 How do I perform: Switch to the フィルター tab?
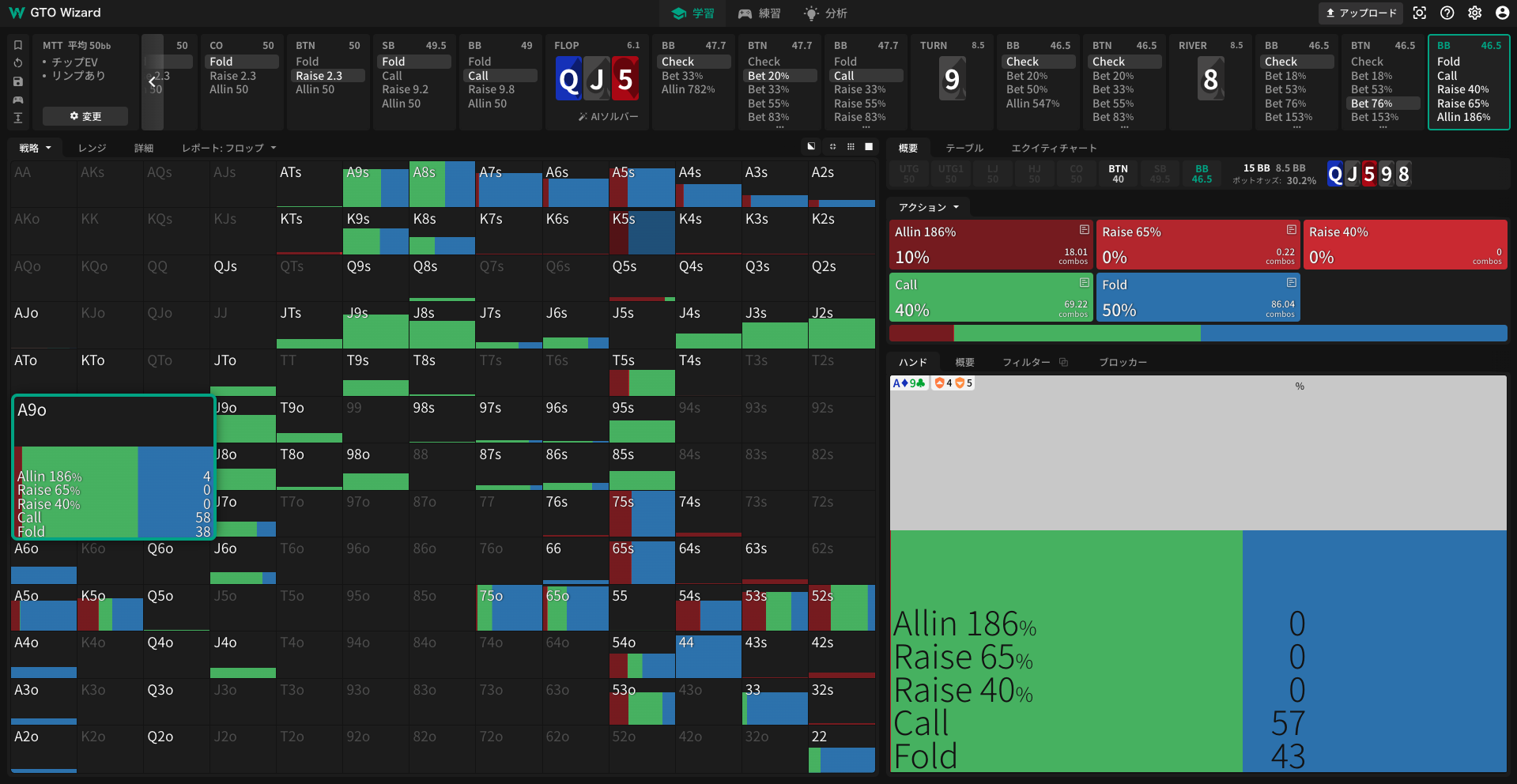pyautogui.click(x=1026, y=362)
